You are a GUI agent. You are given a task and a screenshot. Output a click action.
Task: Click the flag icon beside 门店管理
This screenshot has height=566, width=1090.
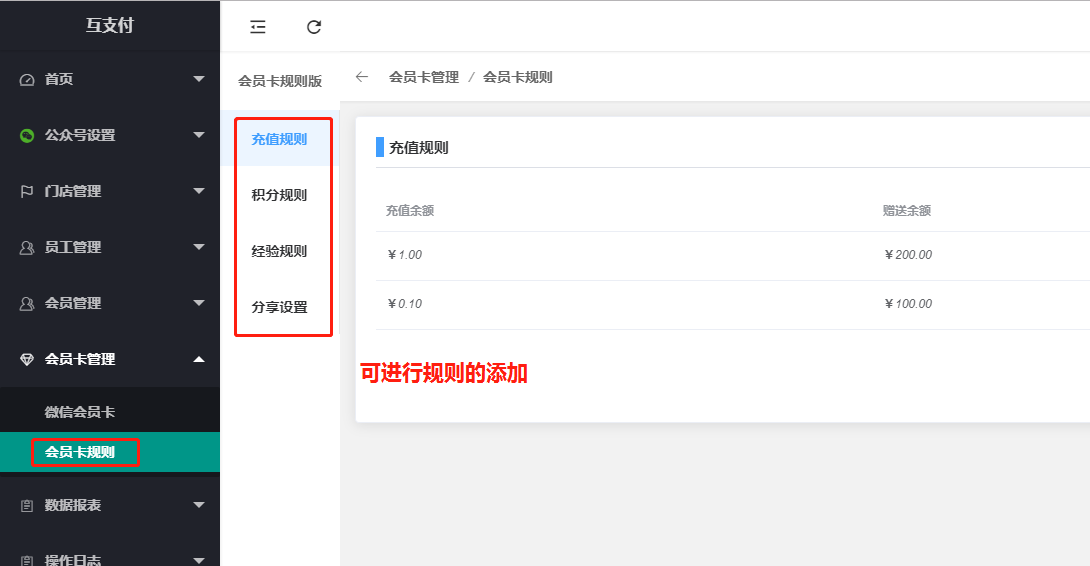[27, 191]
